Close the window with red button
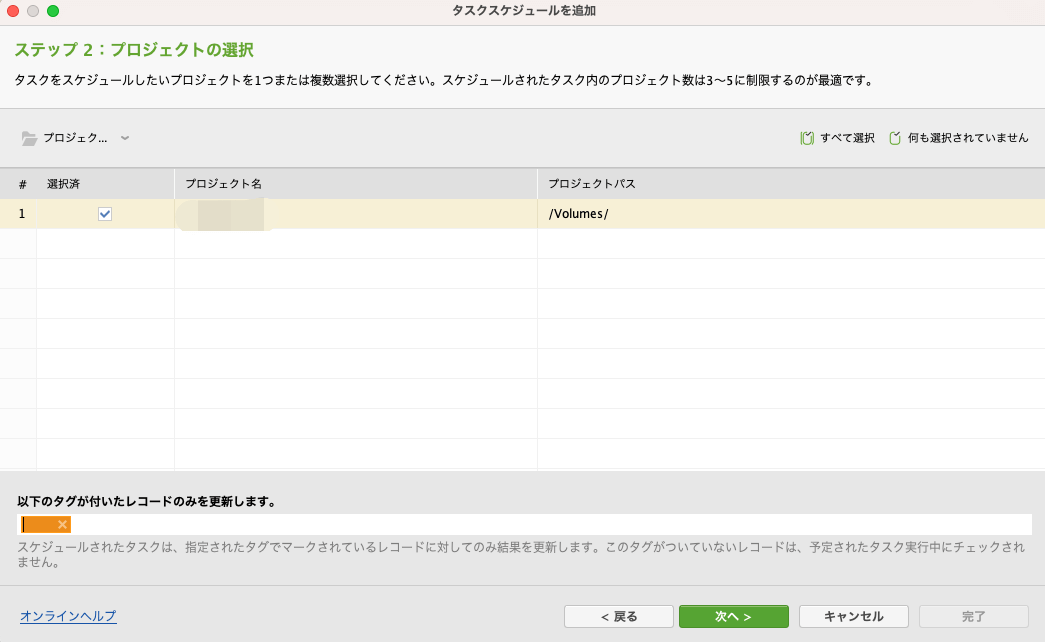 pos(13,11)
